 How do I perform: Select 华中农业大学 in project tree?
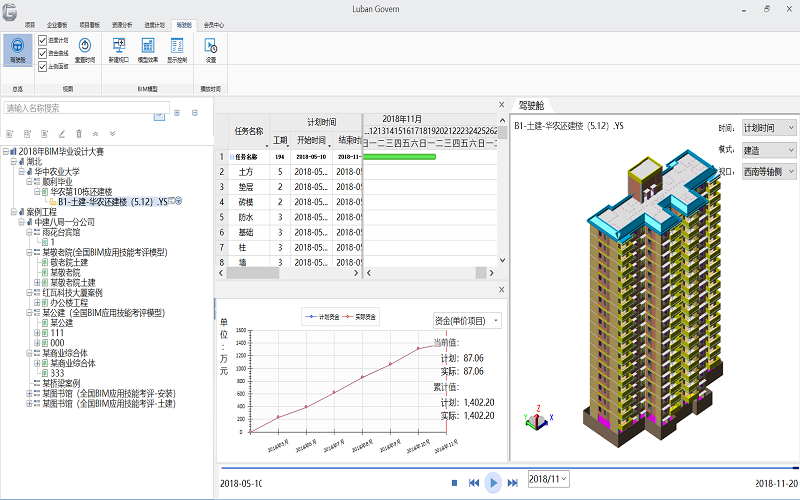(x=57, y=171)
